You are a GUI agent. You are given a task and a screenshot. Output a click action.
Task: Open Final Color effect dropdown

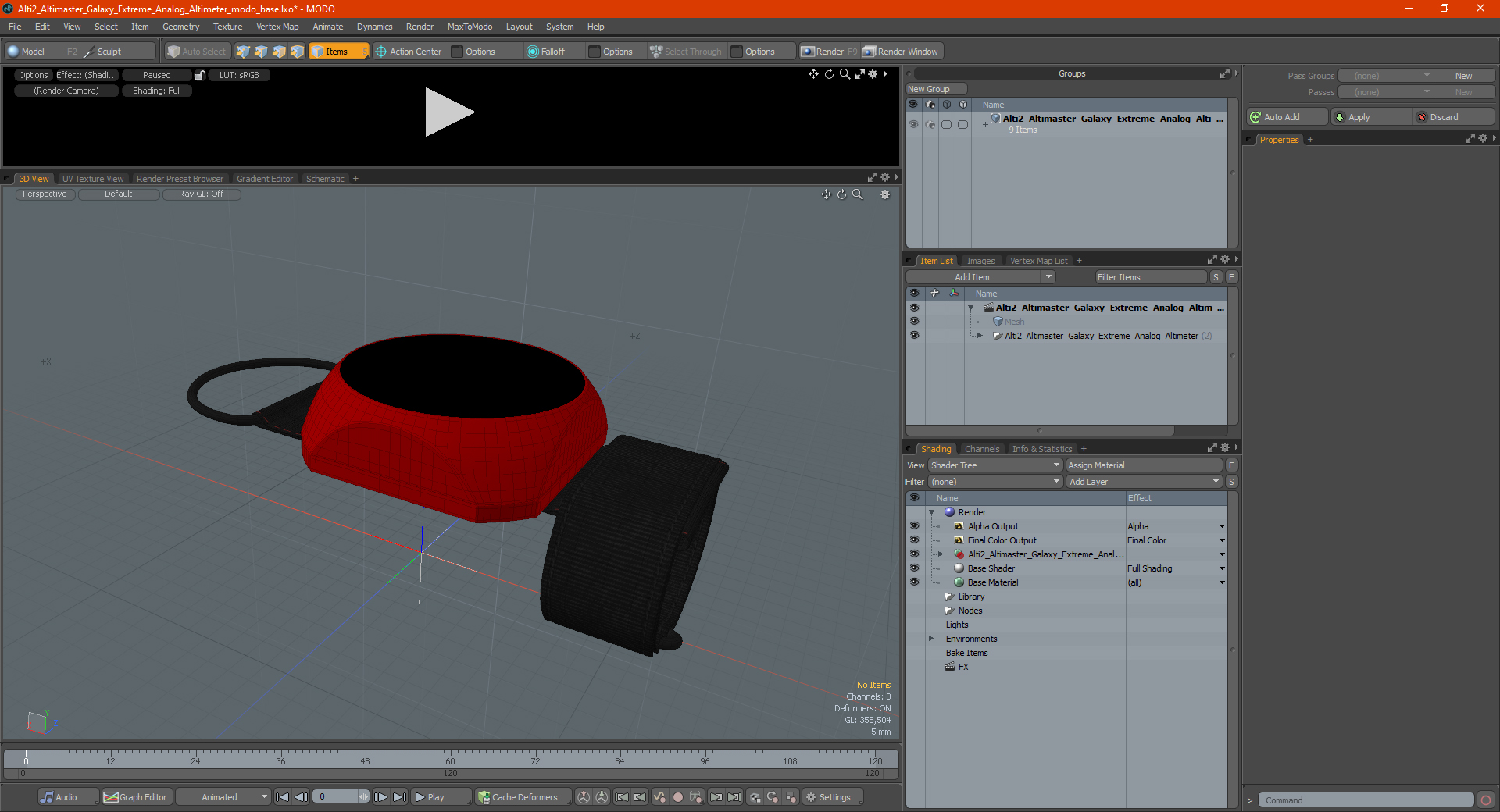1222,540
